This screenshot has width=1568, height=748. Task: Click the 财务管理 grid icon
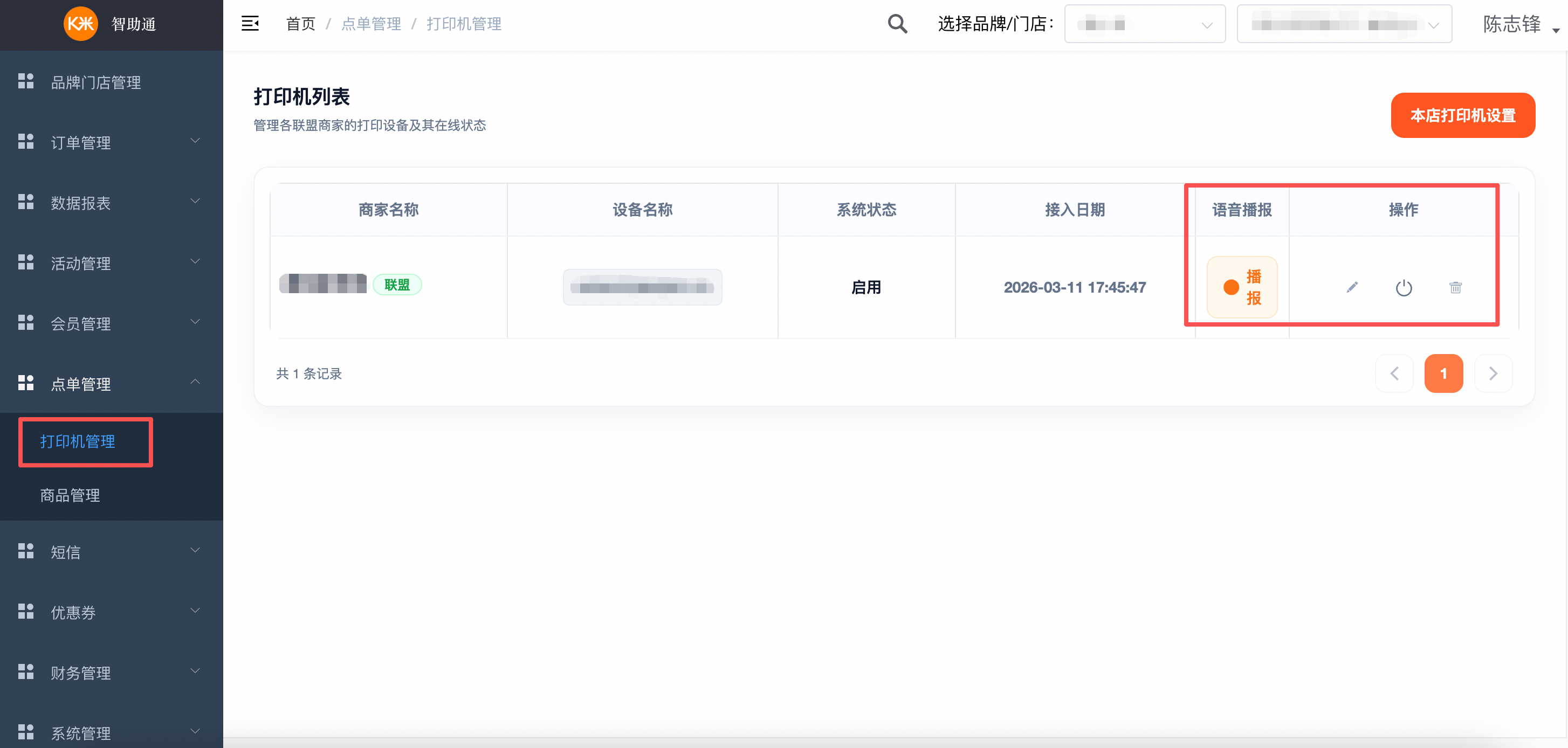click(x=25, y=672)
